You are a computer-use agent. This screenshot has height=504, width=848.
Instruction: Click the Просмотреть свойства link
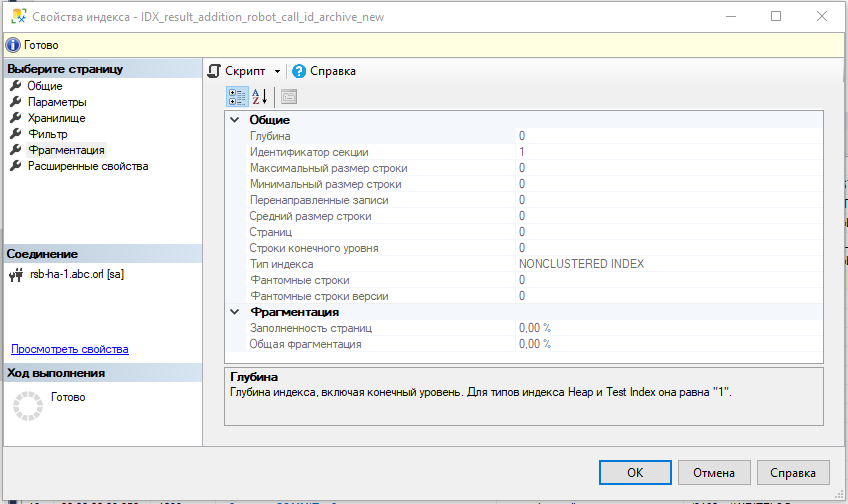69,349
